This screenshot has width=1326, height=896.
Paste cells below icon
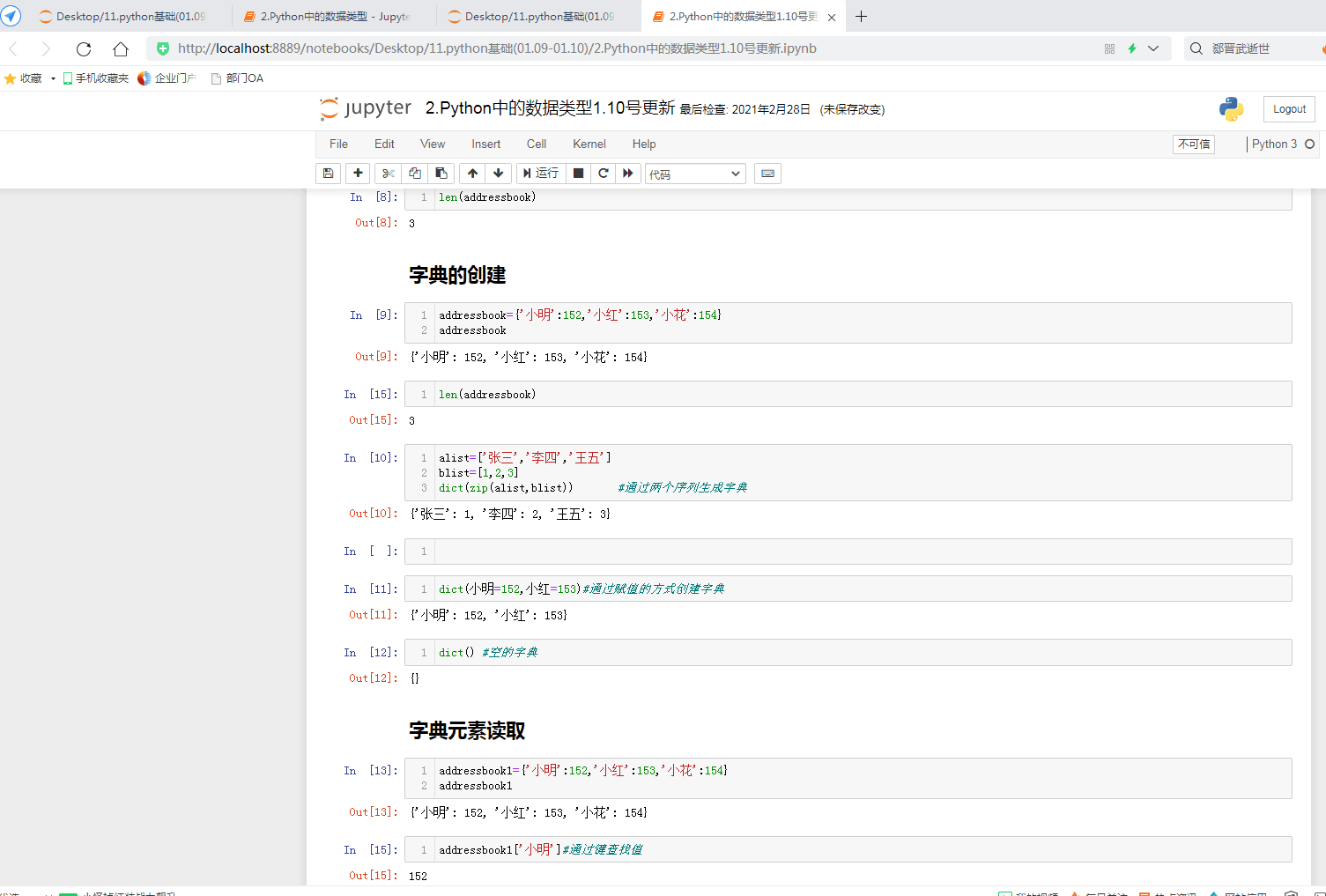click(x=441, y=174)
